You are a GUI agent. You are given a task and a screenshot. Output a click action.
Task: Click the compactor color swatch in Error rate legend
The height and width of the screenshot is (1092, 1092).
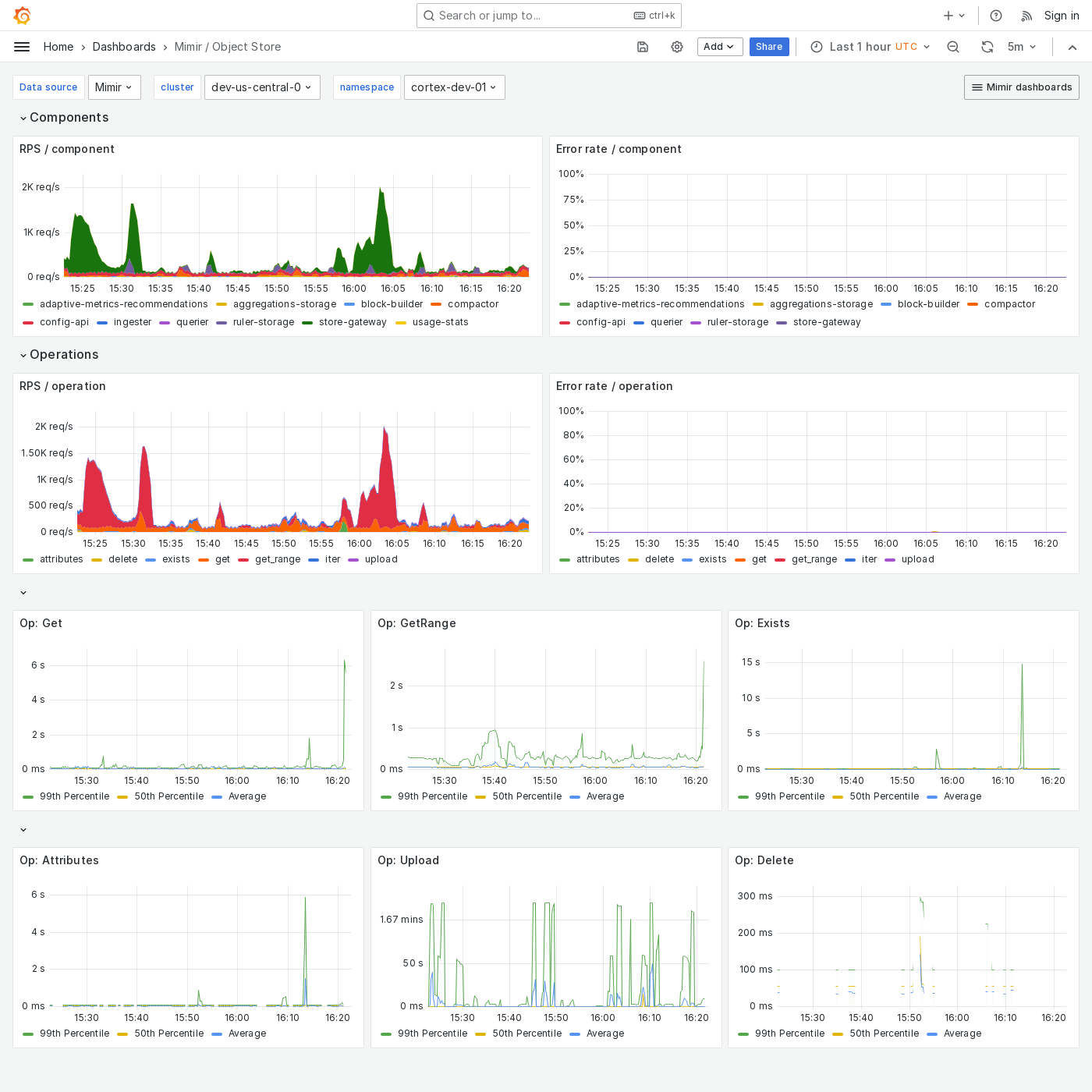[972, 304]
